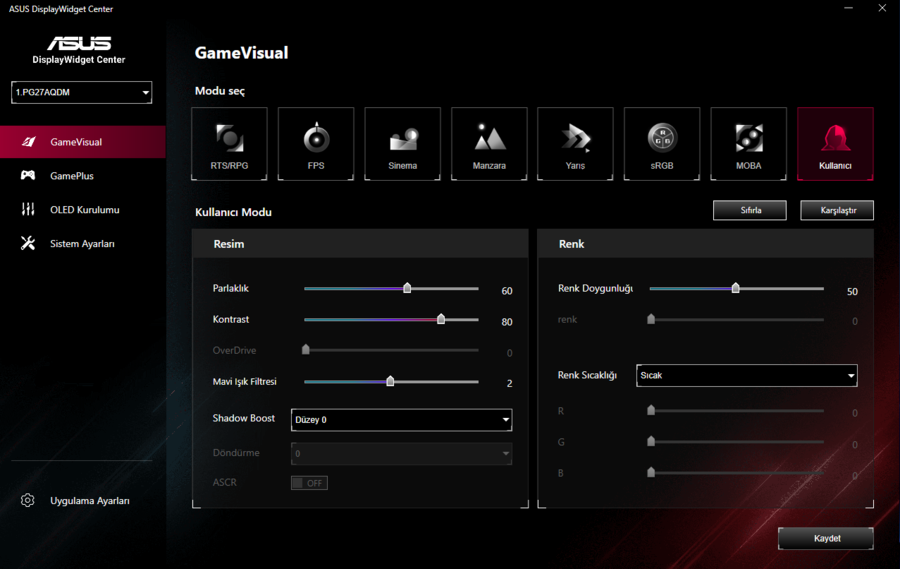Viewport: 900px width, 569px height.
Task: Click the Mavi Işık Filtresi value 2
Action: (510, 384)
